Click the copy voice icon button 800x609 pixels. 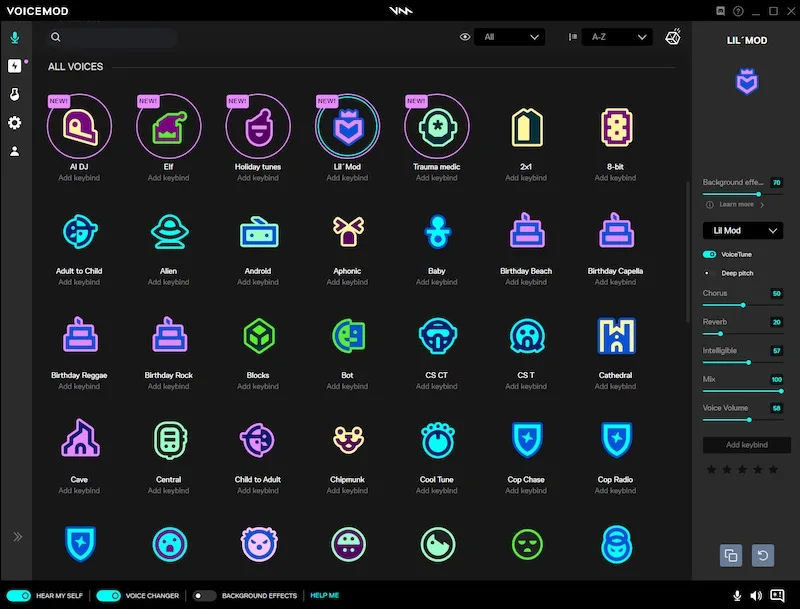point(731,555)
